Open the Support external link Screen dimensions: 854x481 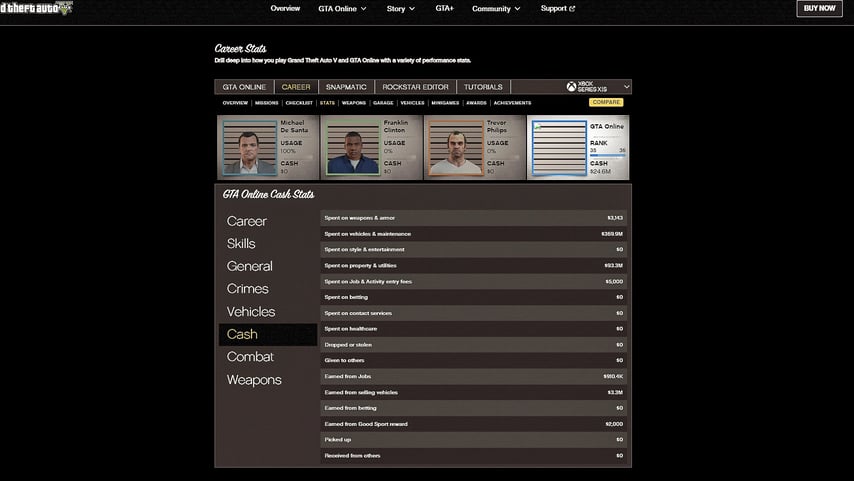[x=557, y=9]
